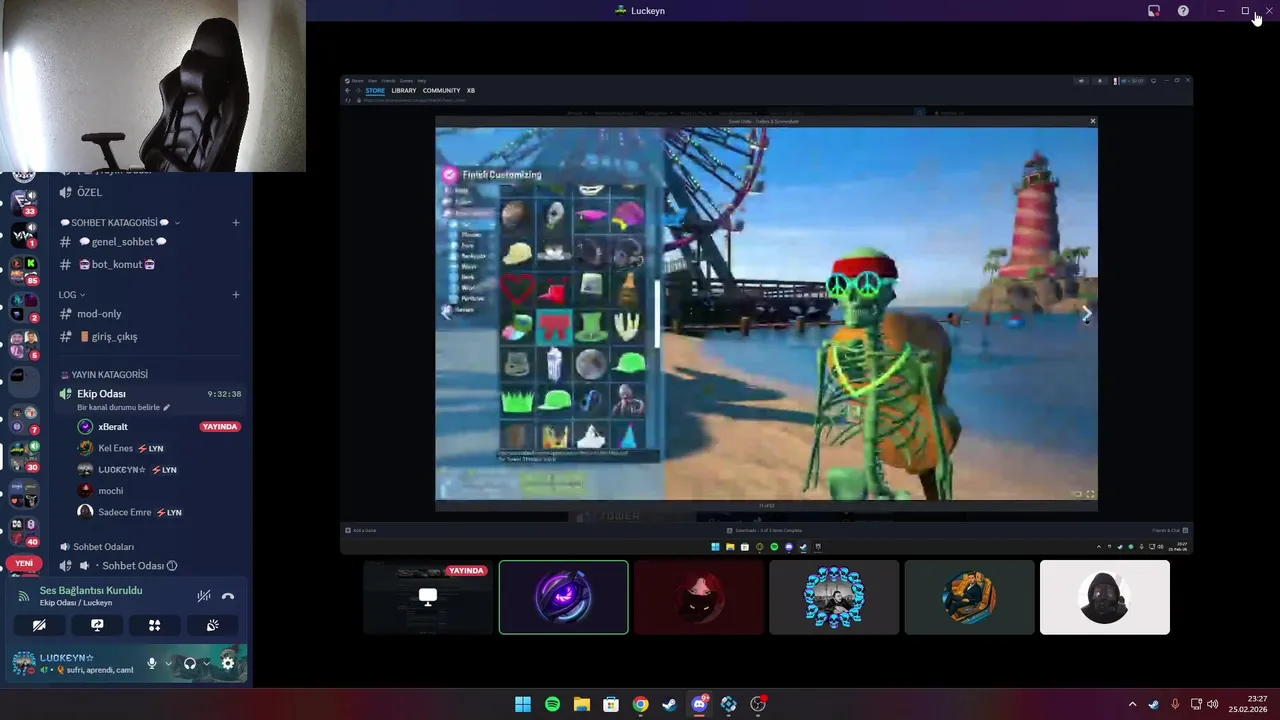
Task: Show hidden tray icons chevron
Action: click(x=1132, y=704)
